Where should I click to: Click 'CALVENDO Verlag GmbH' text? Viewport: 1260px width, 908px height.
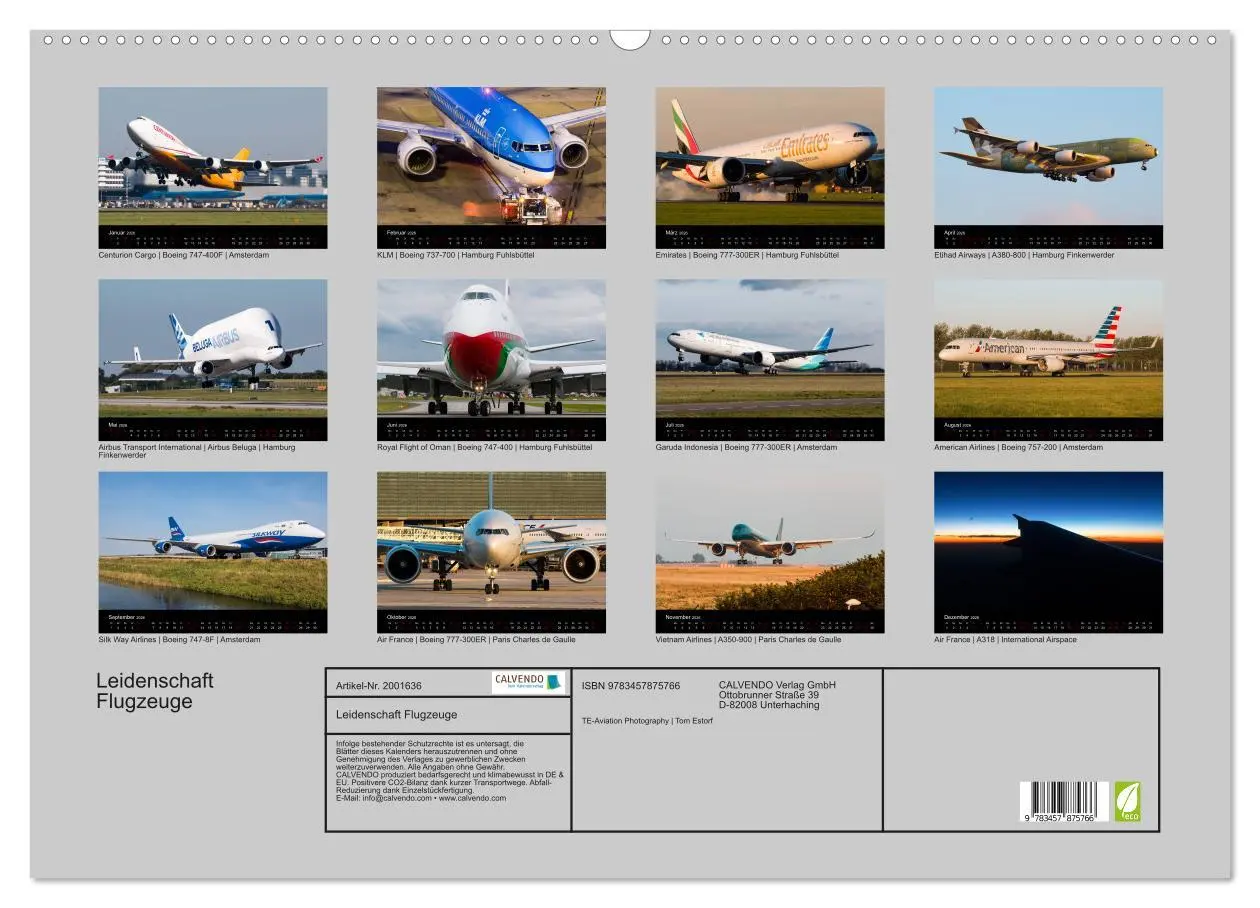point(777,685)
